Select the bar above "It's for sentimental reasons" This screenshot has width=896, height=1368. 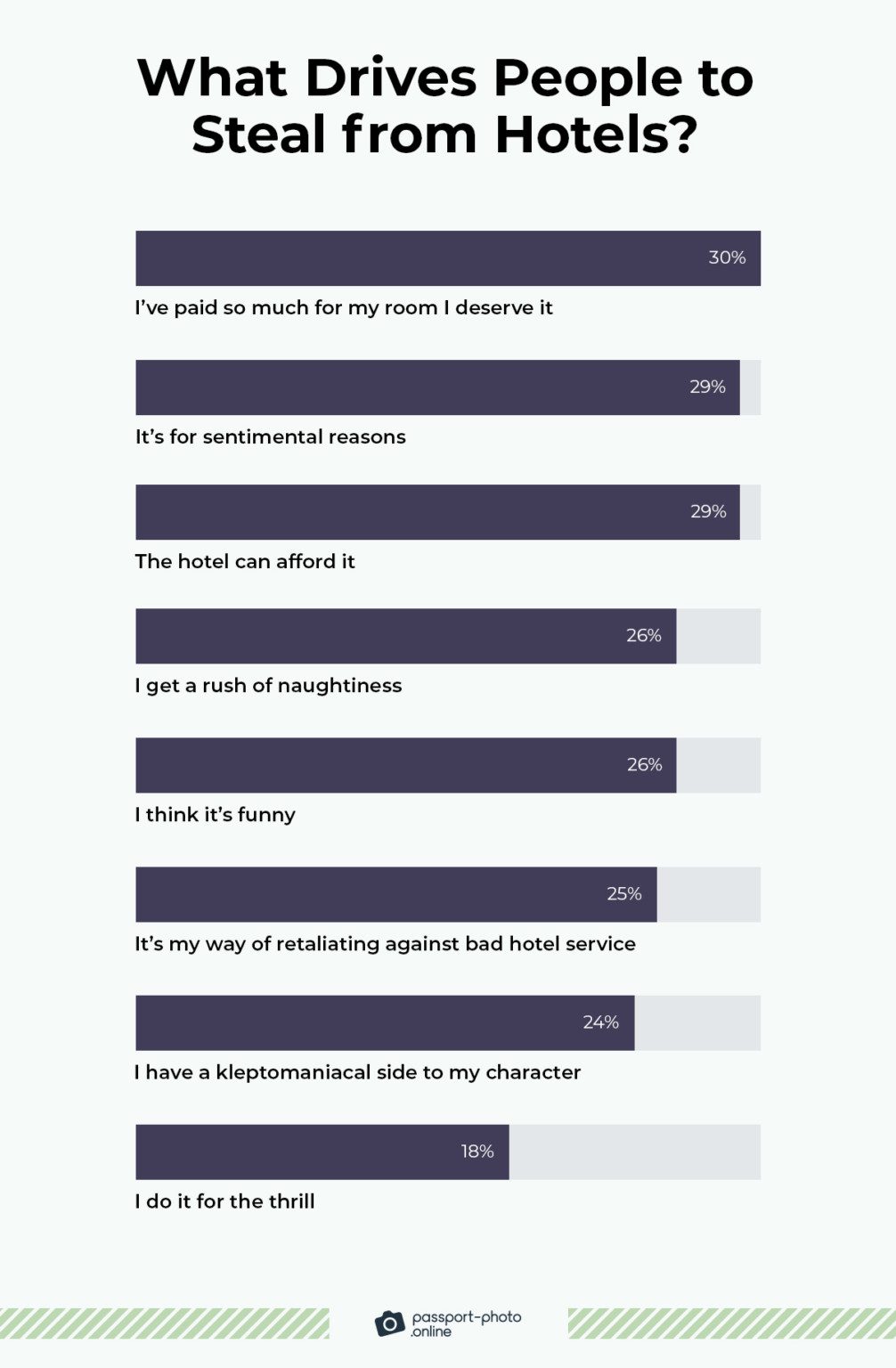(x=437, y=387)
